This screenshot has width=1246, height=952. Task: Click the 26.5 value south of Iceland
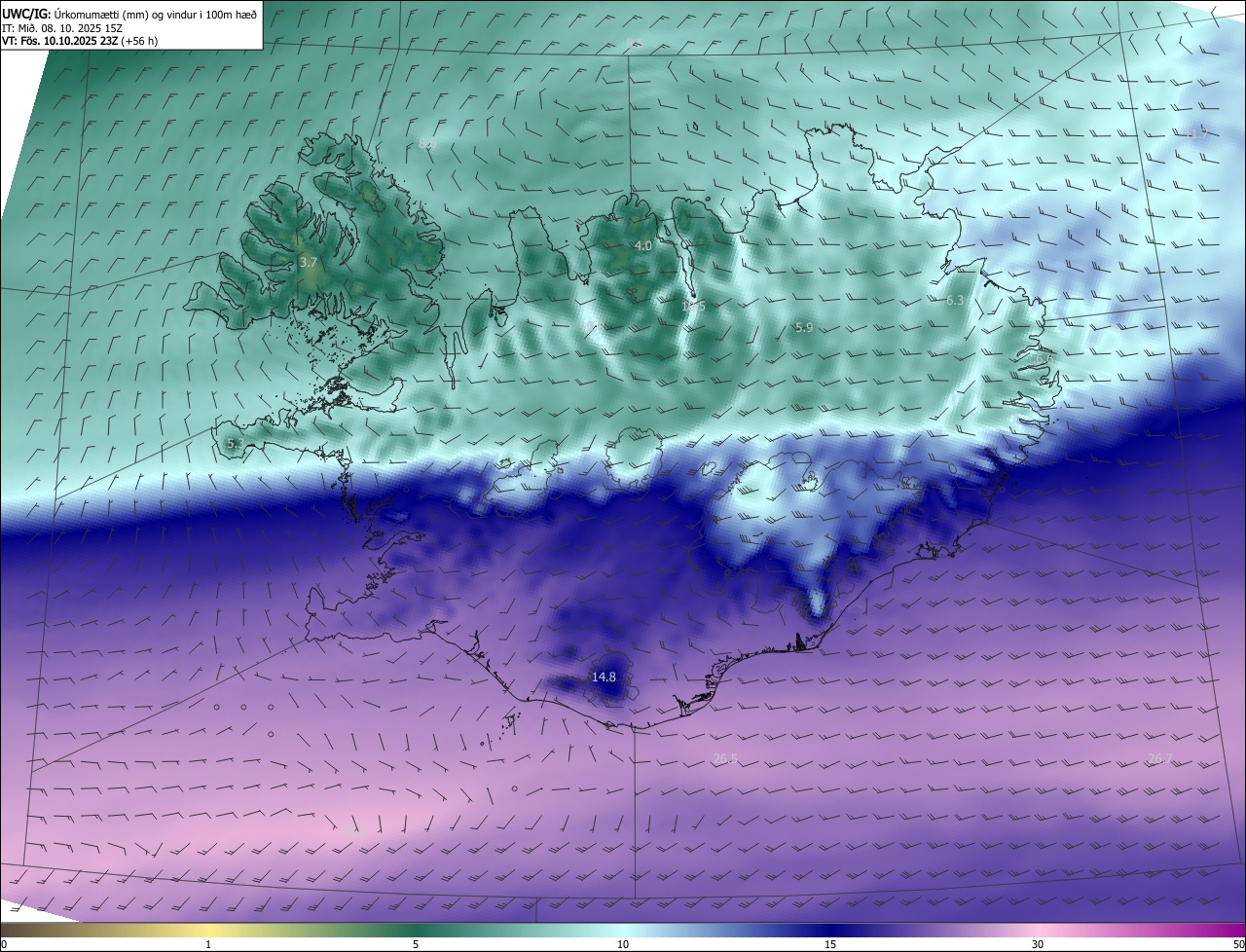coord(725,758)
